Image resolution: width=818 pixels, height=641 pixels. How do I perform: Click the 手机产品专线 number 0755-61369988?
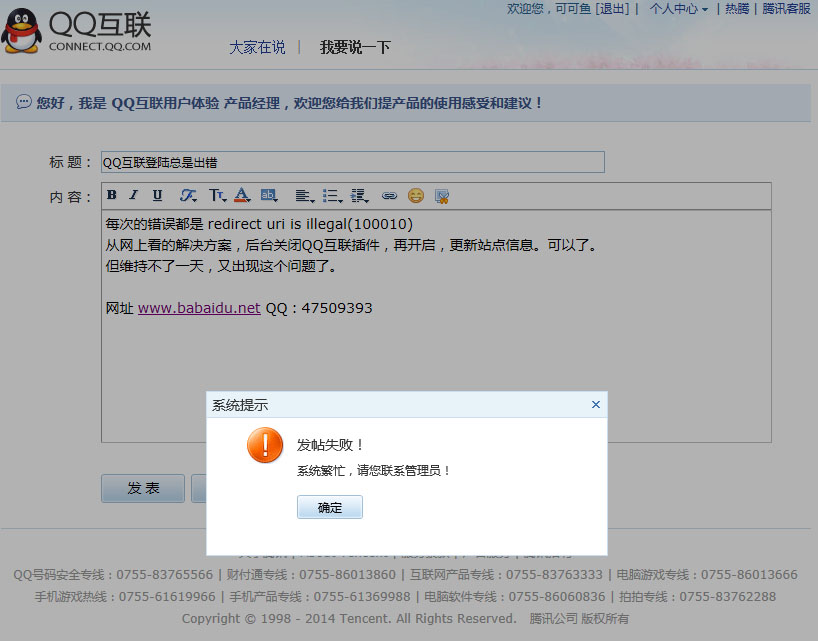(362, 597)
